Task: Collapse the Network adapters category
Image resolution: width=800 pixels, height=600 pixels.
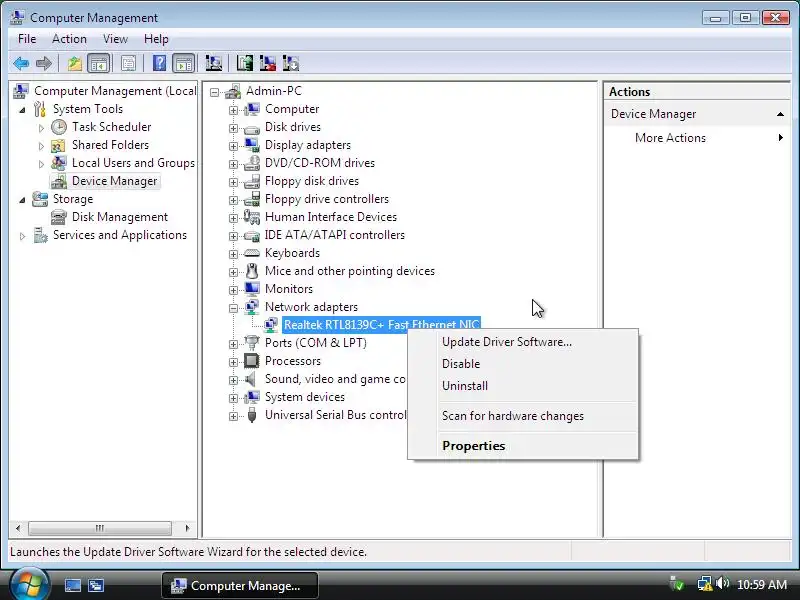Action: point(233,308)
